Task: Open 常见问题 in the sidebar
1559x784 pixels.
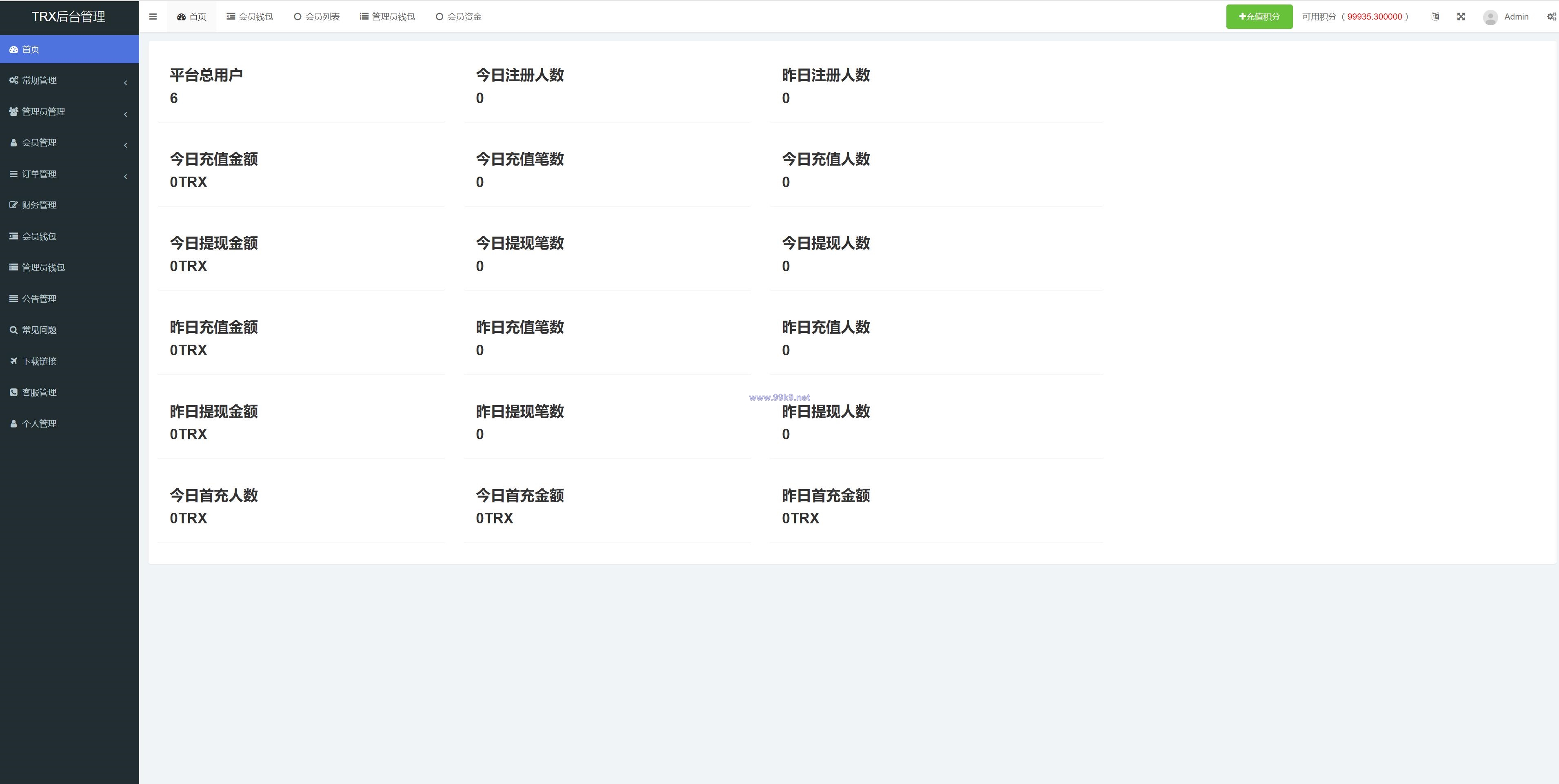Action: pyautogui.click(x=70, y=330)
